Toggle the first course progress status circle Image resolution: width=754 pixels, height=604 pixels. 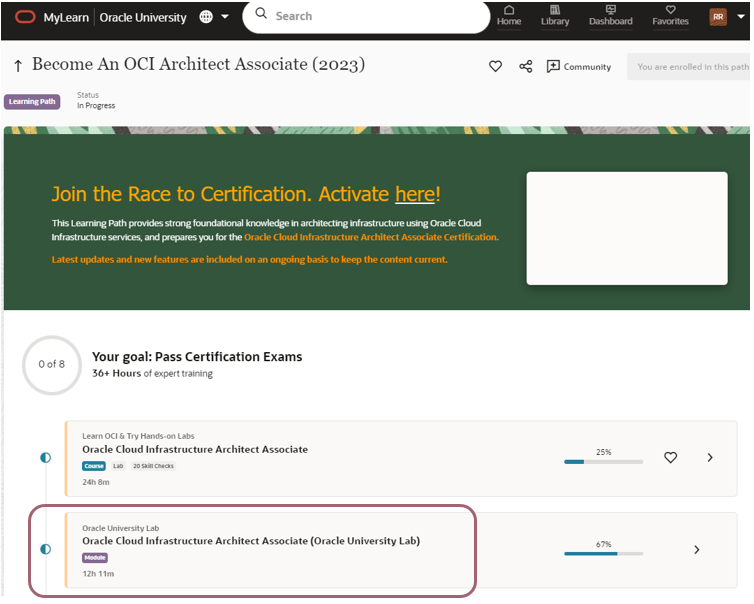point(45,457)
